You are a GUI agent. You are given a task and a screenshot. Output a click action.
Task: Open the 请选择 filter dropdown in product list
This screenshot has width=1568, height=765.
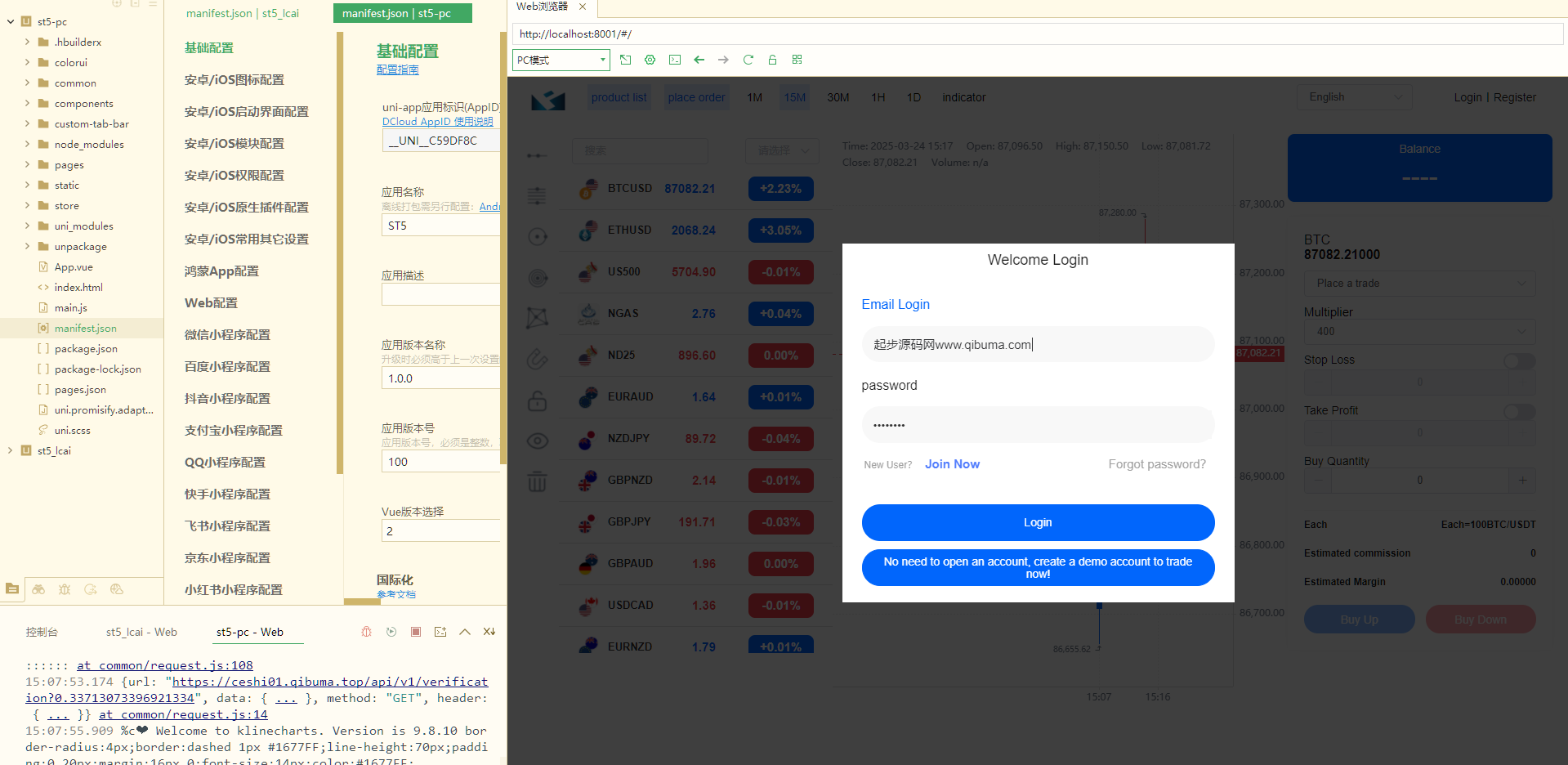tap(781, 150)
